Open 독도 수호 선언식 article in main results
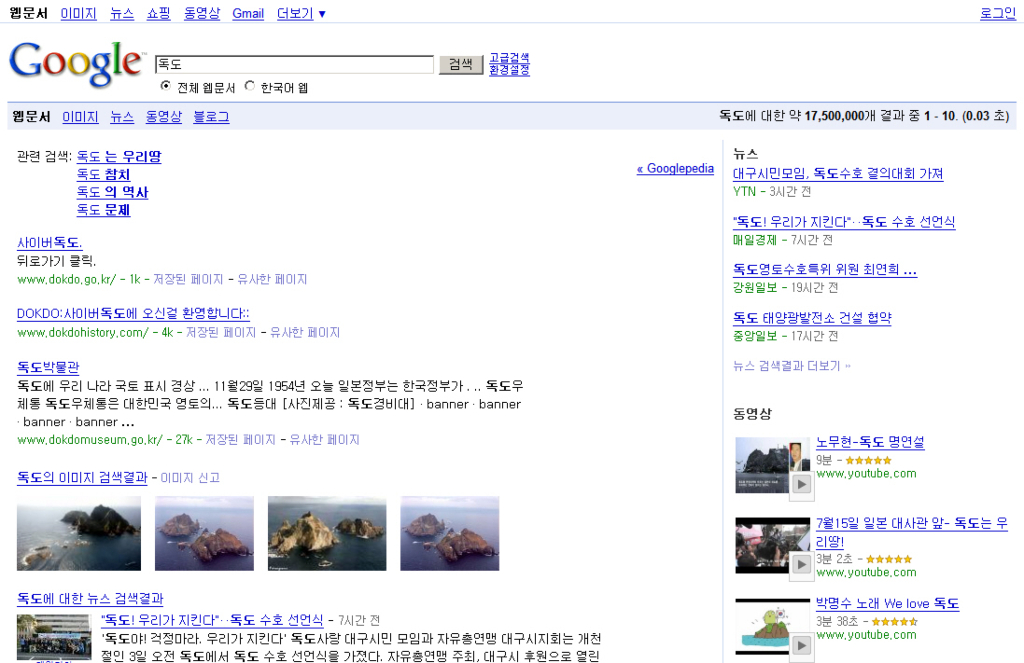1024x663 pixels. (212, 620)
